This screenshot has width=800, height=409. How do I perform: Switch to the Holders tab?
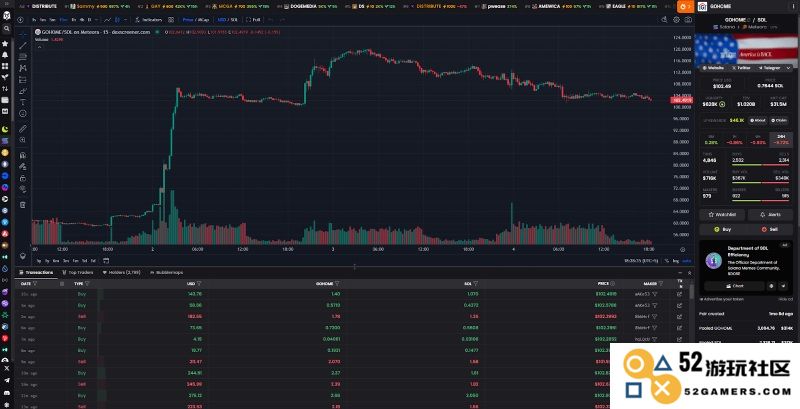[x=121, y=272]
